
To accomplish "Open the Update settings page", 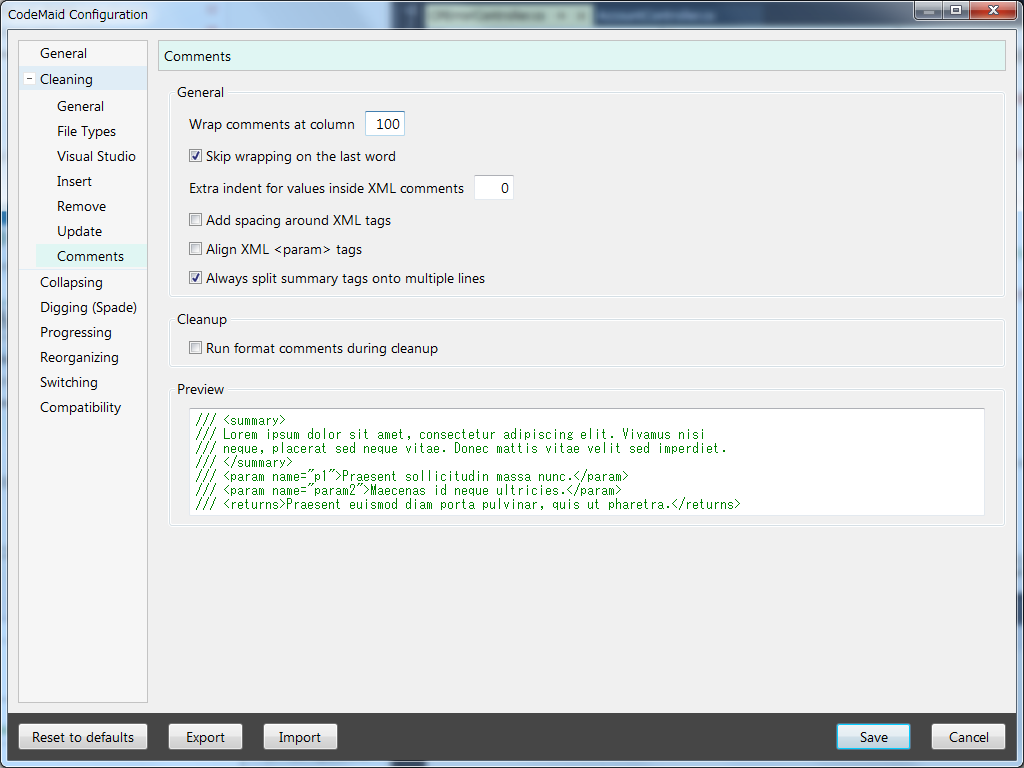I will pos(79,231).
